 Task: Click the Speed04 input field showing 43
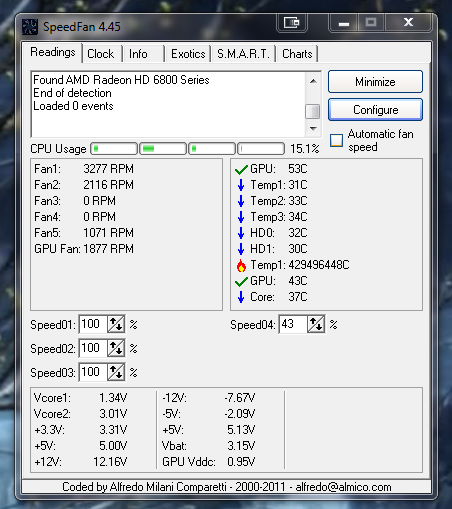(293, 324)
